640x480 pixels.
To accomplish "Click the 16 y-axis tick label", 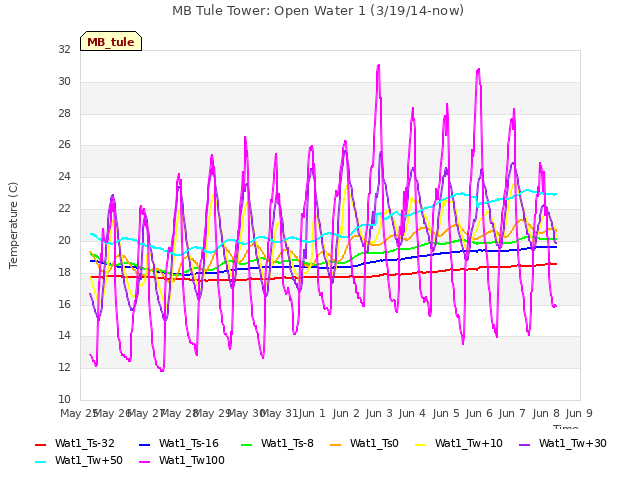I will click(64, 304).
